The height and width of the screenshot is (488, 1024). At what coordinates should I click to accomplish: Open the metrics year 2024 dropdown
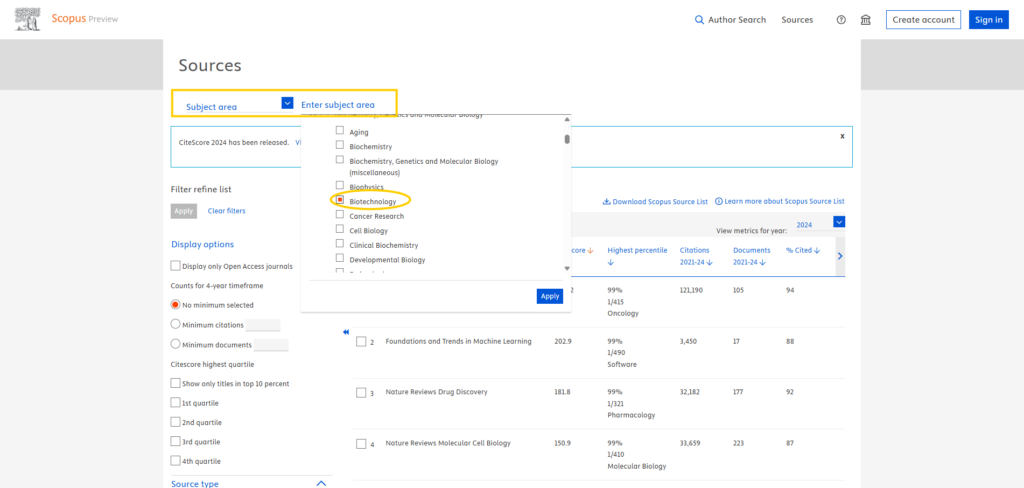839,222
